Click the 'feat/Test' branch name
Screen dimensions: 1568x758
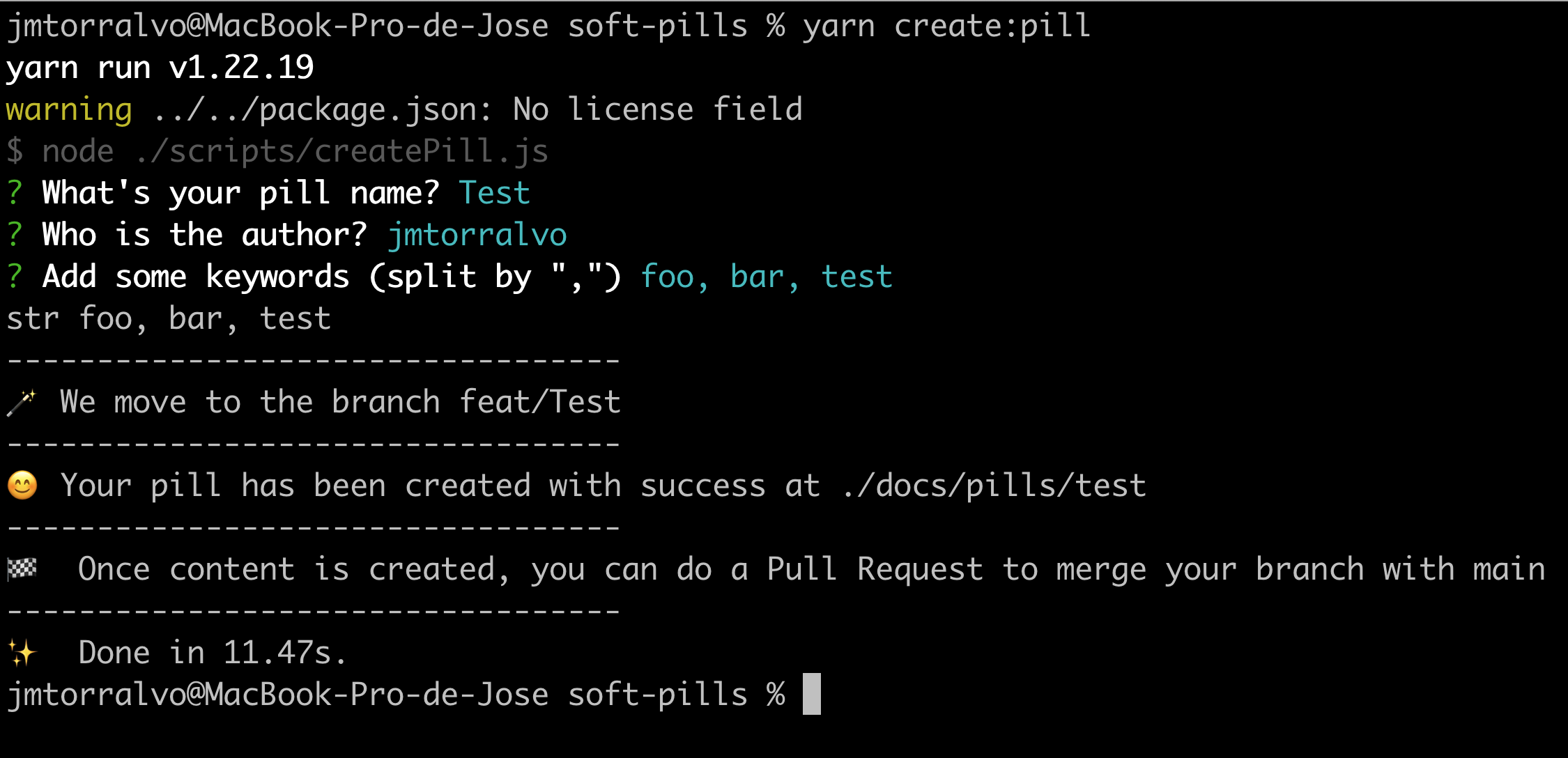click(x=539, y=402)
